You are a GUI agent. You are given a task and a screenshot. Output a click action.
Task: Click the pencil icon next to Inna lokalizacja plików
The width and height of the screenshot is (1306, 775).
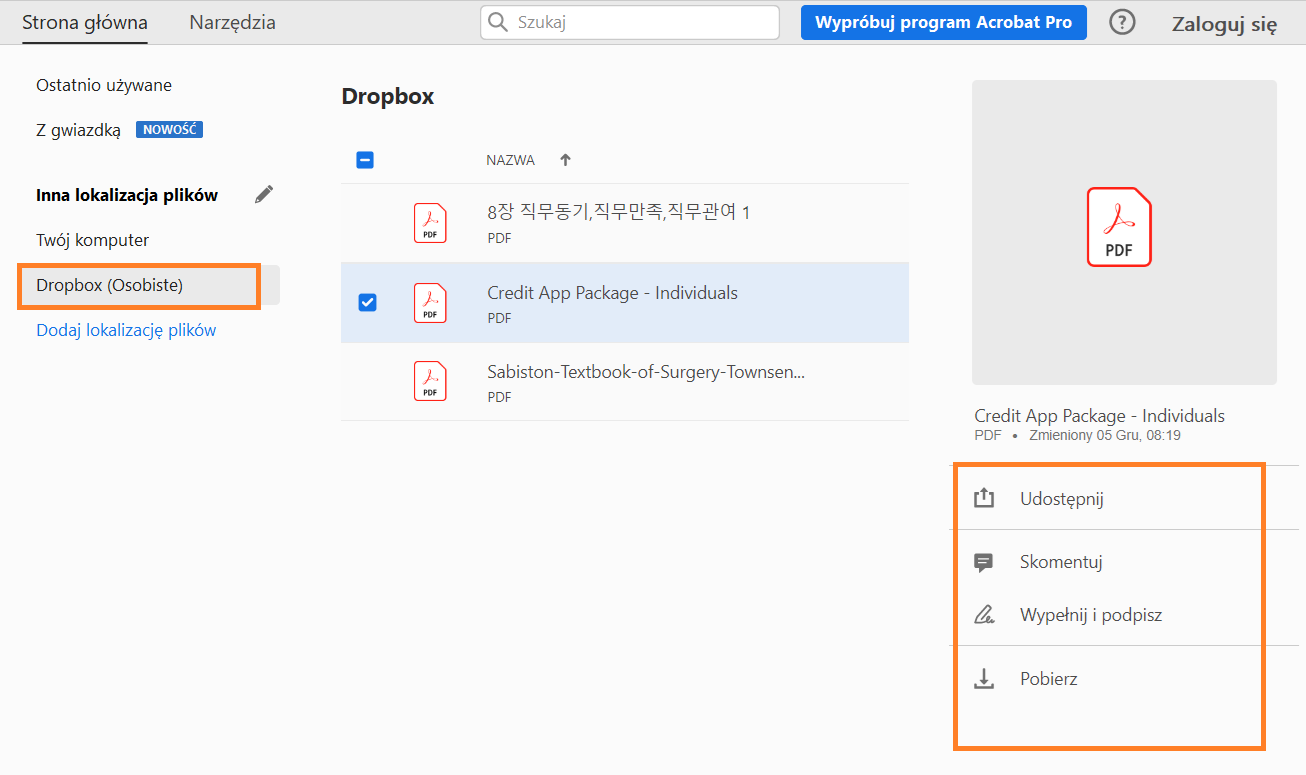tap(263, 194)
